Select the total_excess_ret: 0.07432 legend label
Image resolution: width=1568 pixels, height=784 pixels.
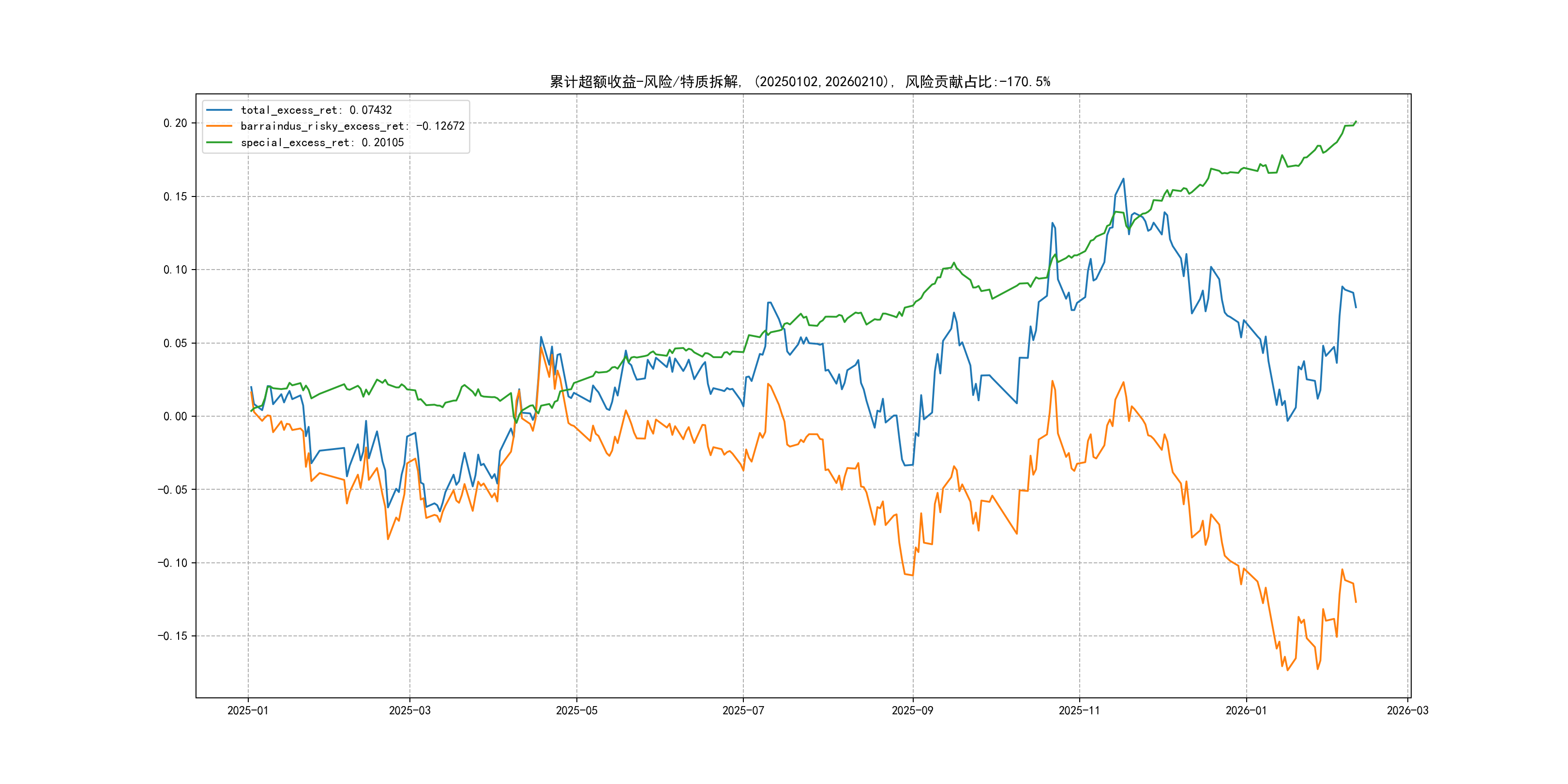tap(316, 110)
